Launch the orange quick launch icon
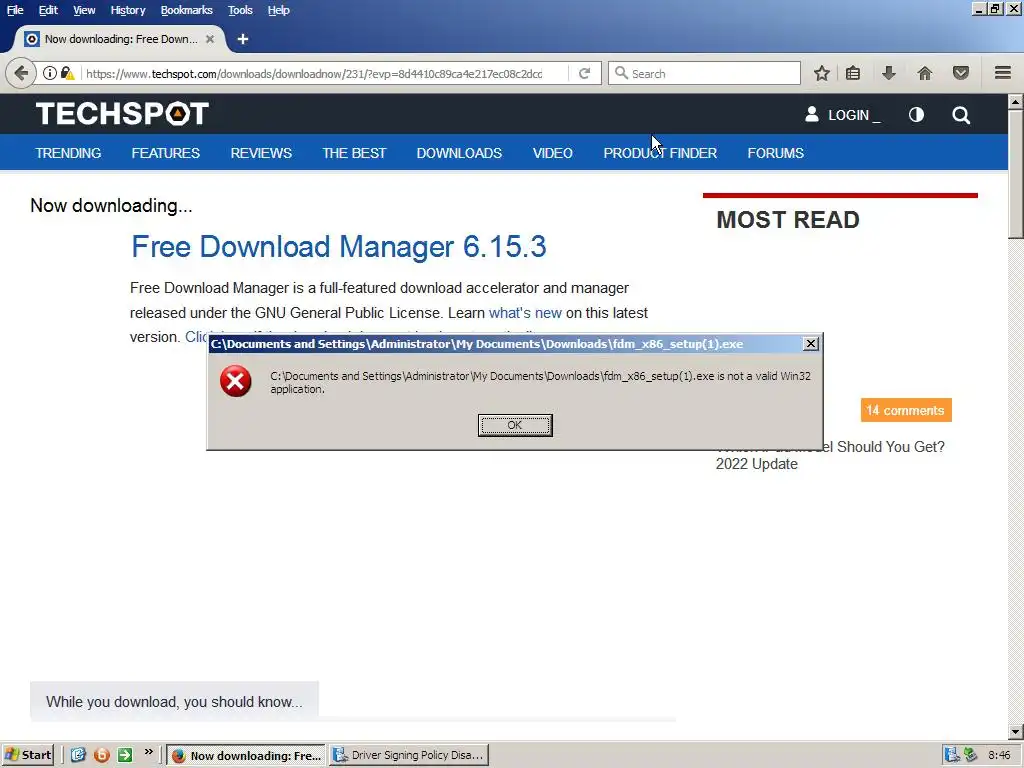 (101, 755)
